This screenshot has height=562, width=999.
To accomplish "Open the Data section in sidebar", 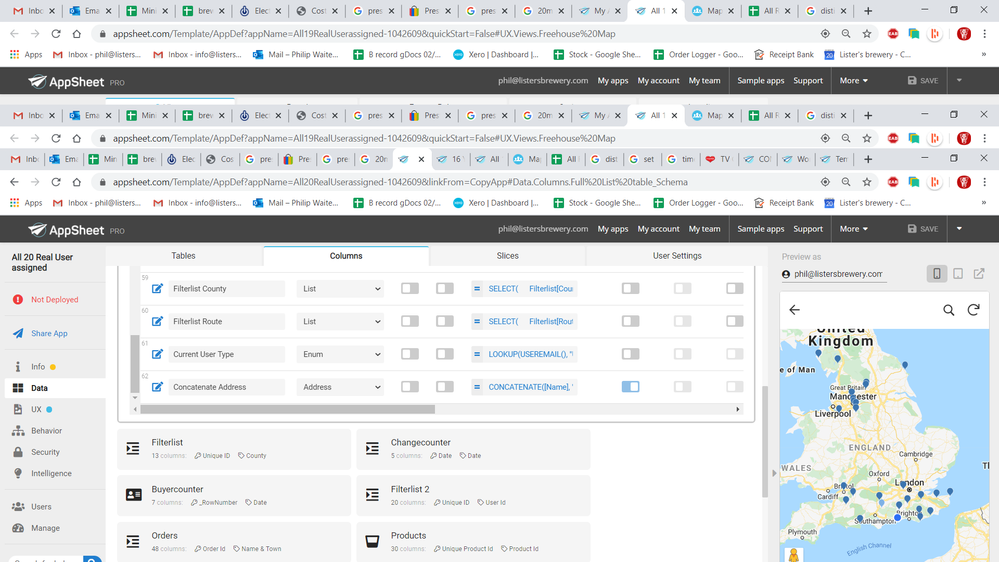I will point(39,388).
